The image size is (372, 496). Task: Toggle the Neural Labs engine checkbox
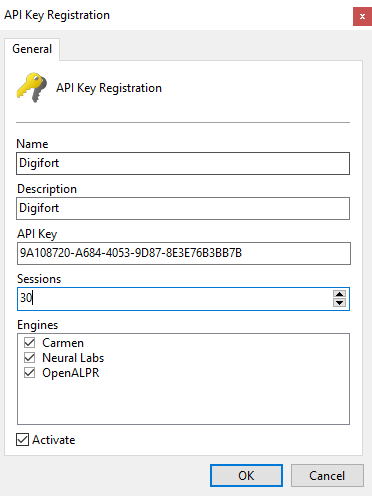point(30,358)
